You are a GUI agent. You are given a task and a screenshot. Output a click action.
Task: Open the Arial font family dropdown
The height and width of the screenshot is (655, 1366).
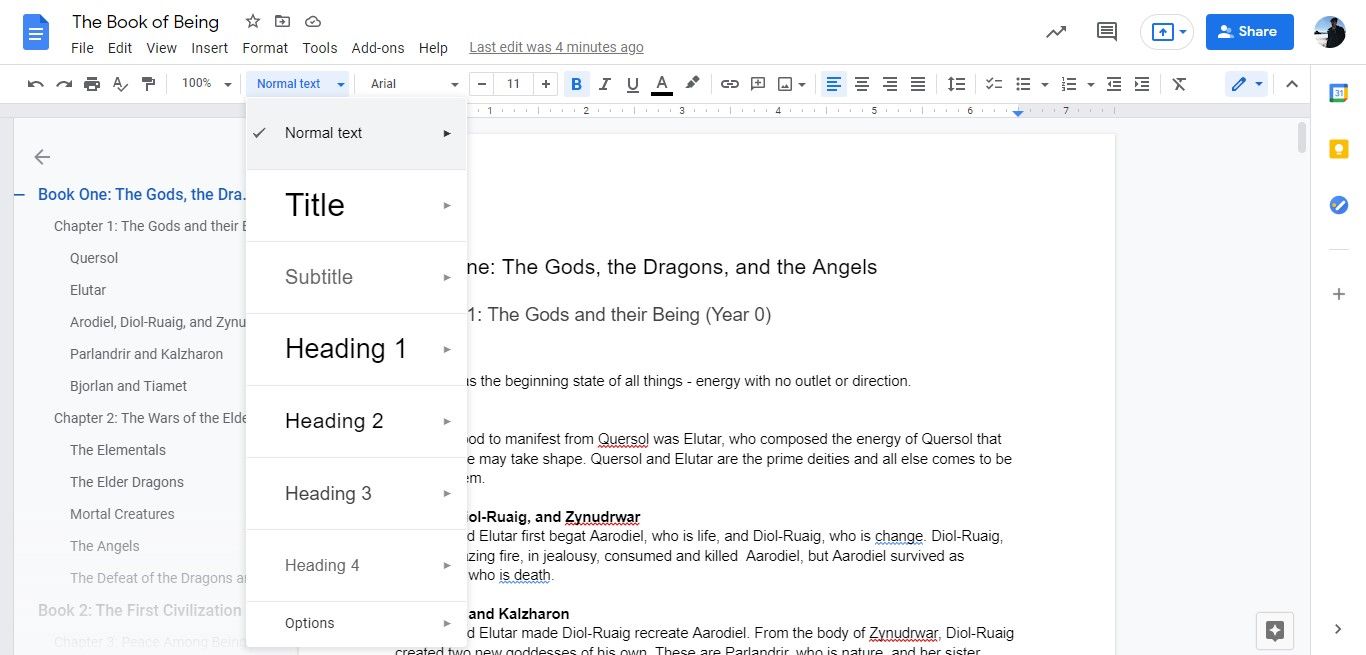click(412, 84)
